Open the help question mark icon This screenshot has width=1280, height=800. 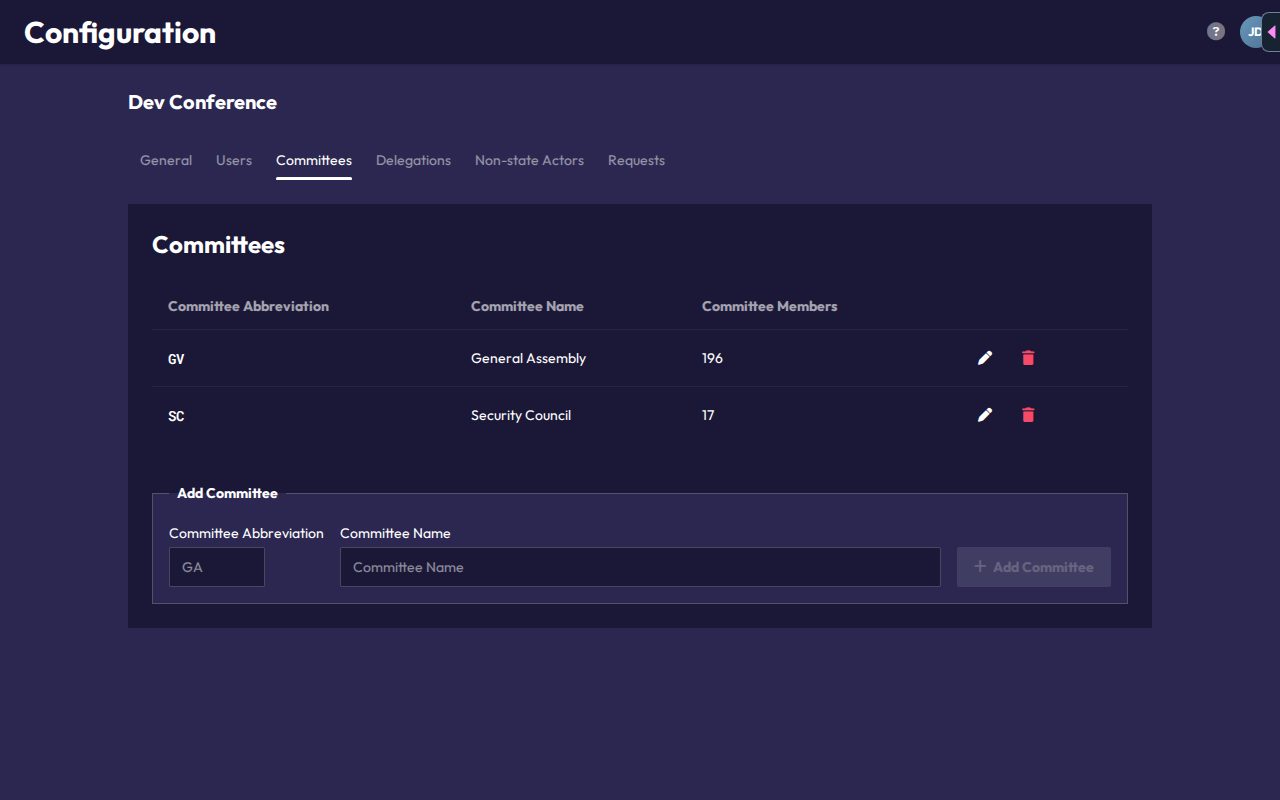pyautogui.click(x=1216, y=31)
